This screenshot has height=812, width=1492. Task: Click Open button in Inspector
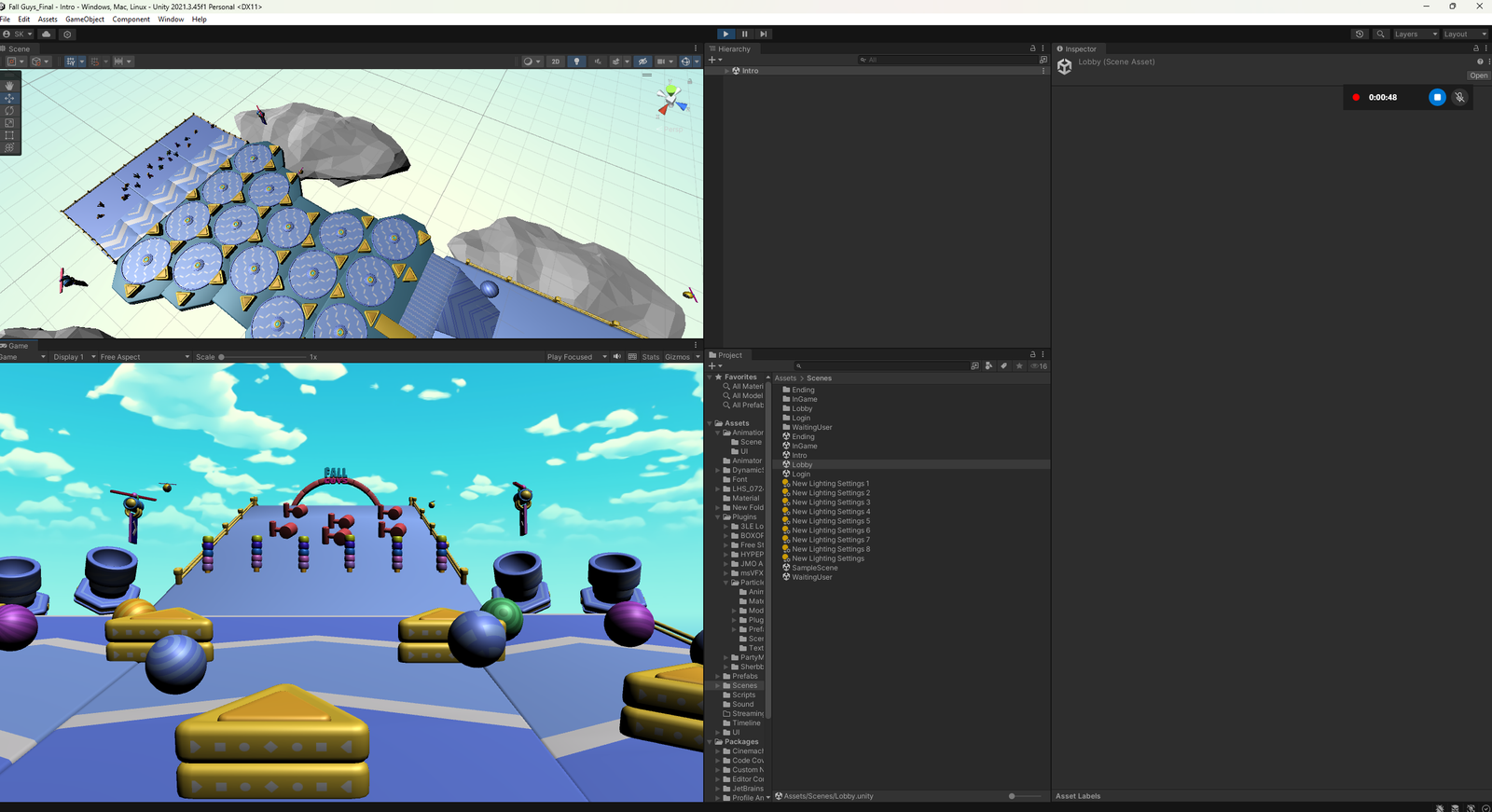[x=1479, y=76]
